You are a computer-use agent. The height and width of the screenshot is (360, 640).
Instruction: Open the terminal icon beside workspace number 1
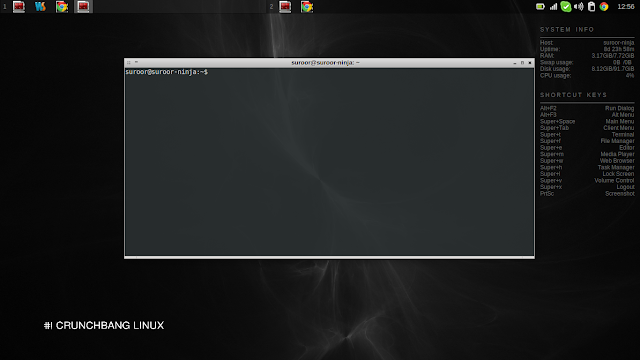tap(19, 7)
